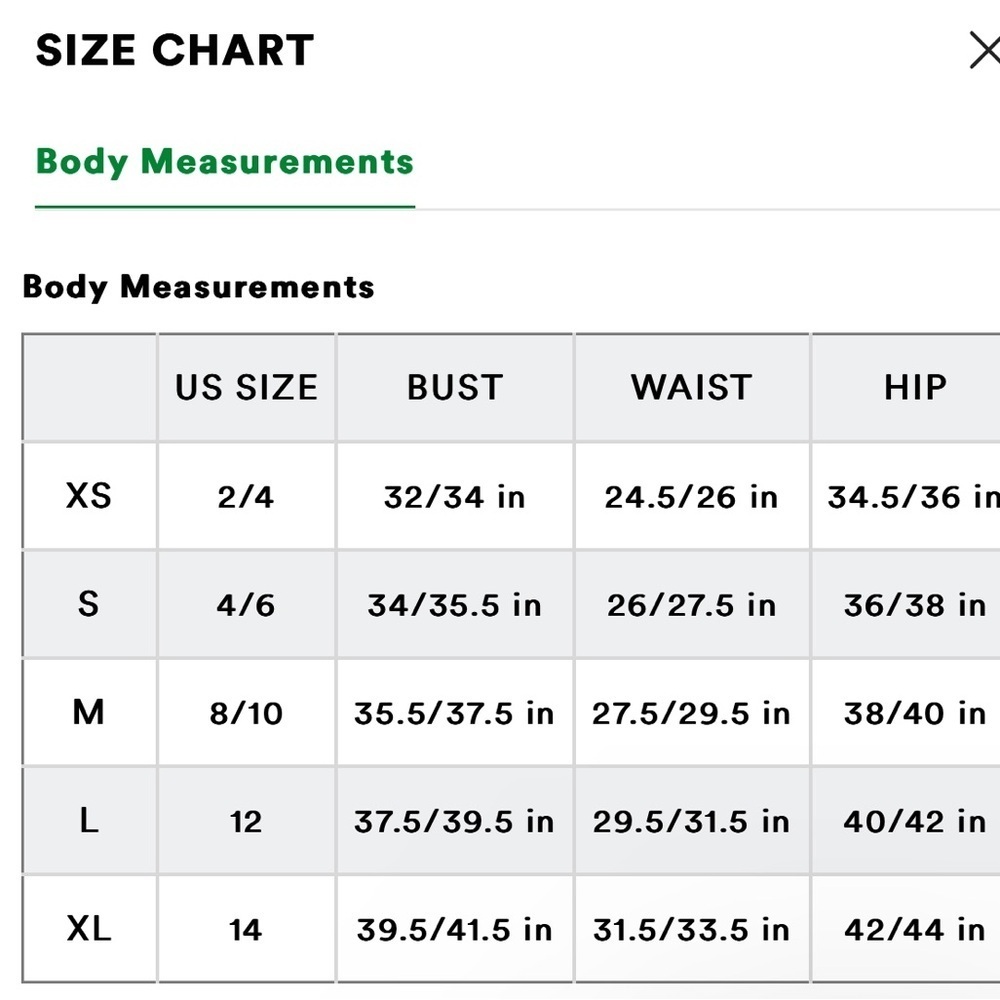Select the 32/34 in bust cell

pos(454,497)
